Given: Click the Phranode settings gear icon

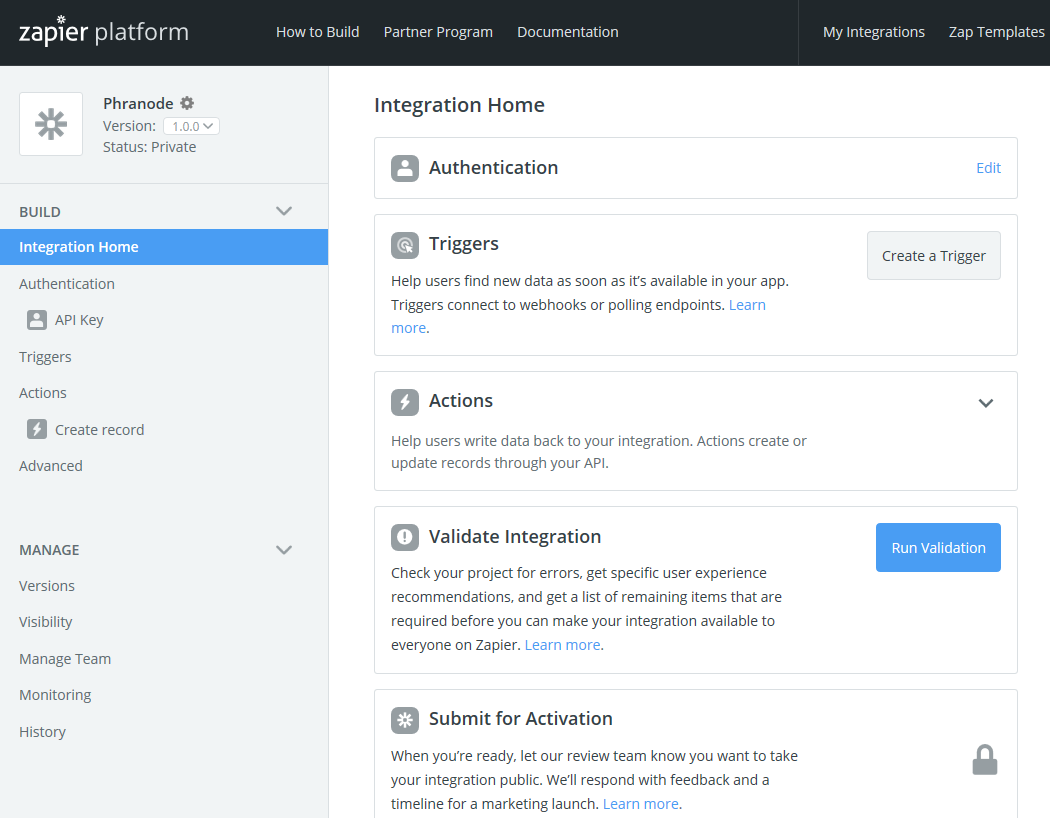Looking at the screenshot, I should (x=187, y=103).
